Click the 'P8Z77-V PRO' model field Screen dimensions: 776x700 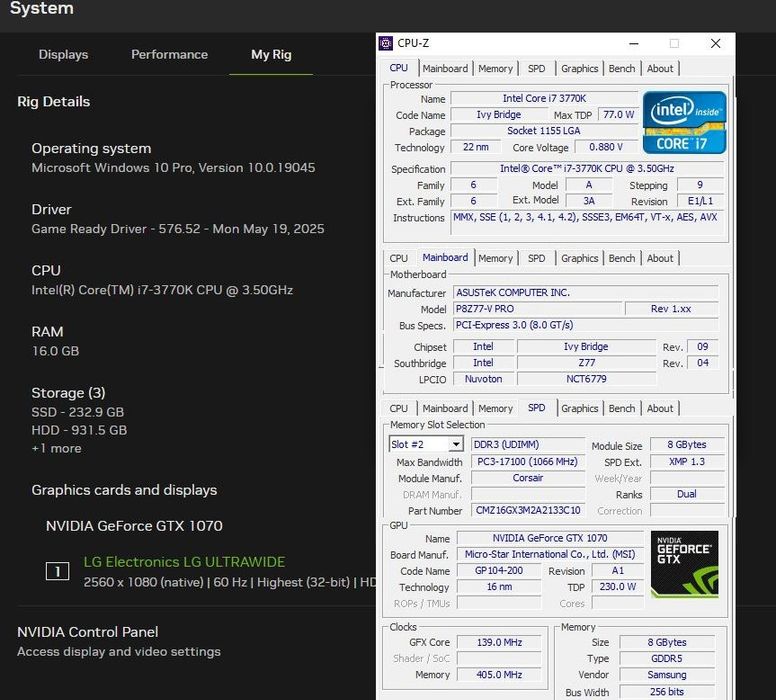coord(537,309)
